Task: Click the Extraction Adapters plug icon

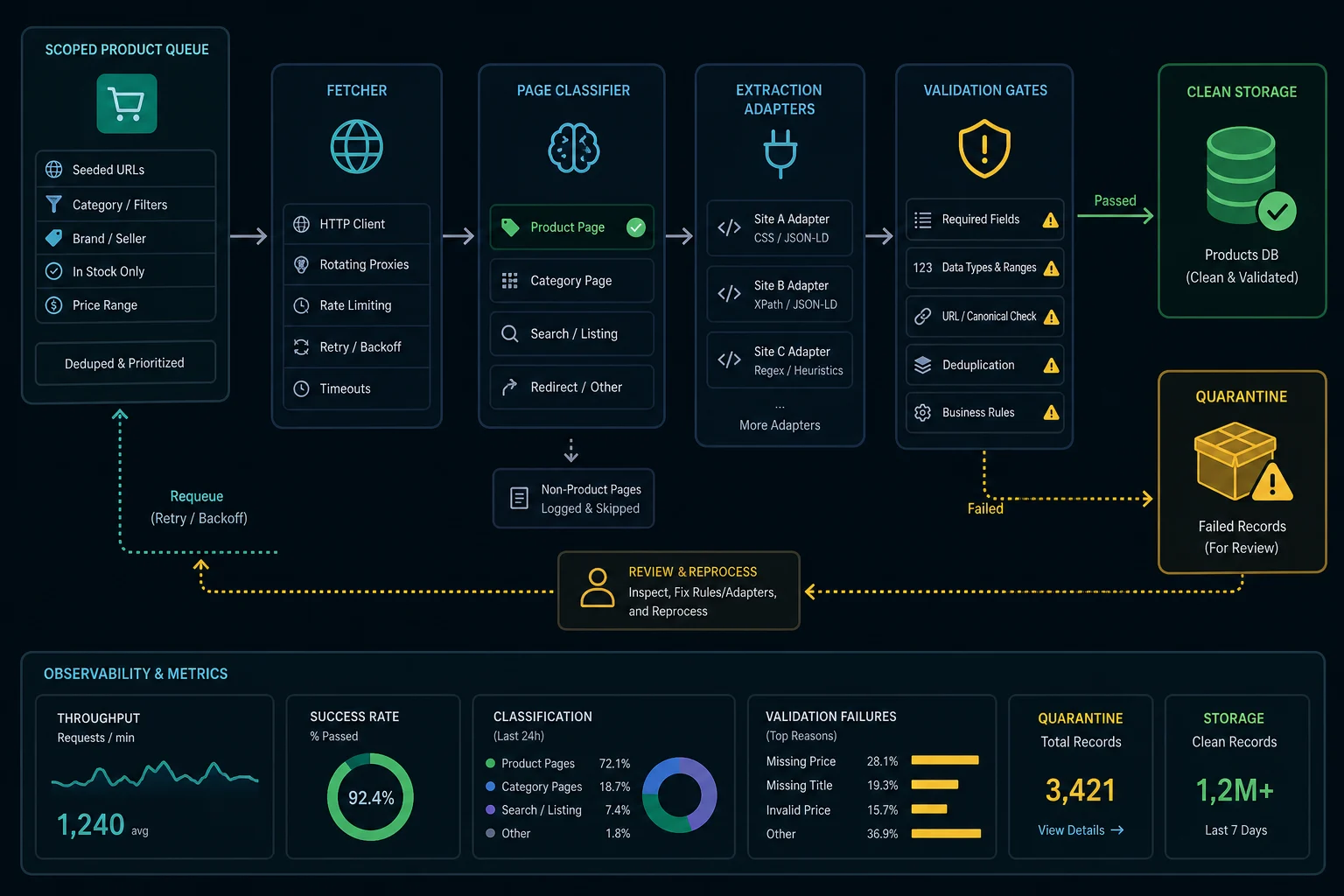Action: point(780,154)
